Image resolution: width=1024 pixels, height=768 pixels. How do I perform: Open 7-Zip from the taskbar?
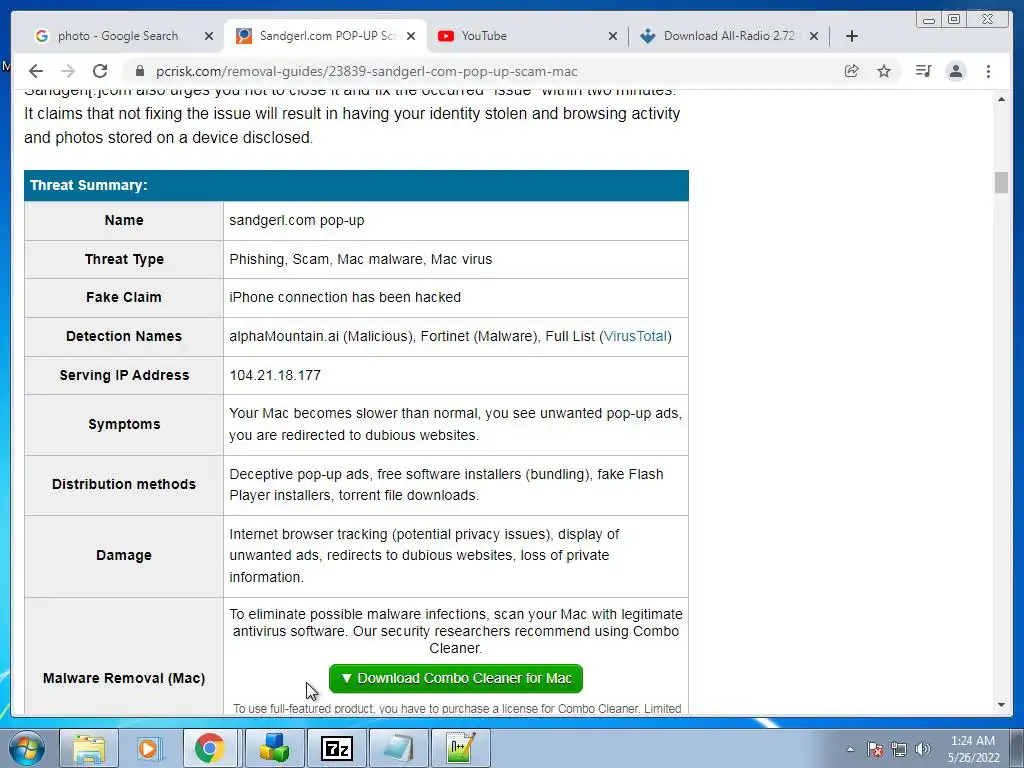pyautogui.click(x=337, y=748)
